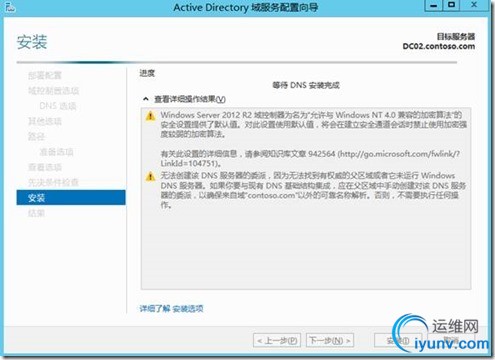The image size is (495, 360).
Task: Open 其他选项 step in sidebar
Action: click(x=45, y=121)
